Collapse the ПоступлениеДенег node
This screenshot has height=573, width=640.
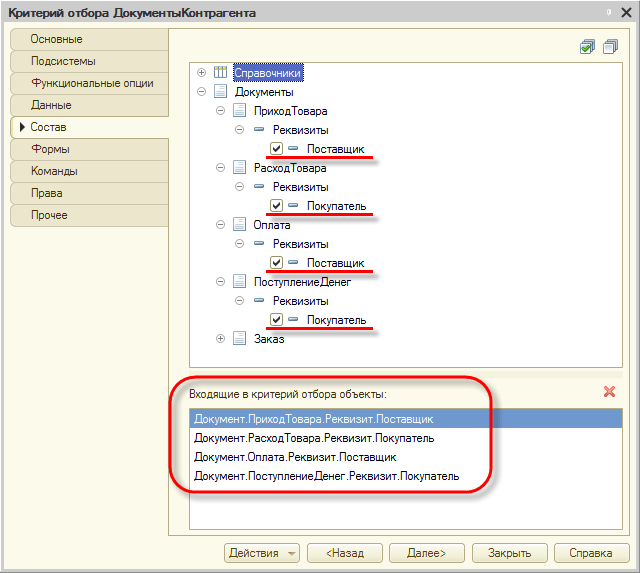point(220,282)
